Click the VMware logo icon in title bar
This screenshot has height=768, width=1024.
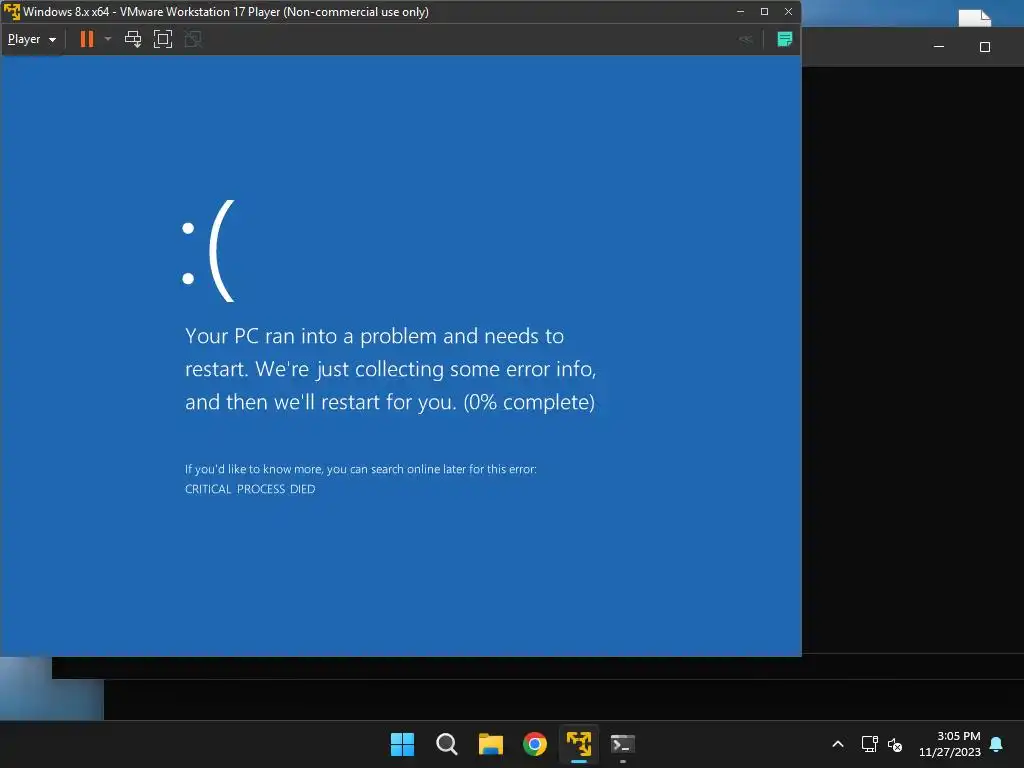click(x=12, y=12)
